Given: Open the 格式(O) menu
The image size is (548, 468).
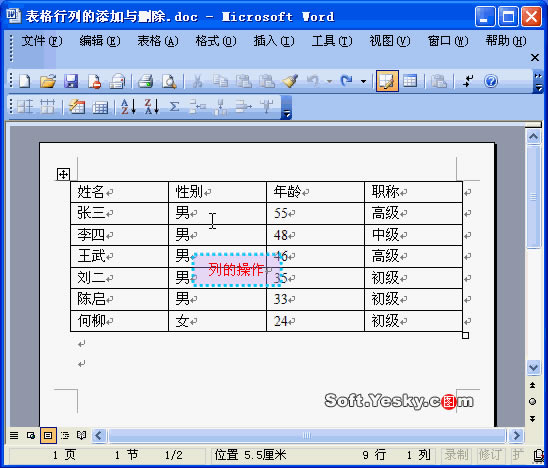Looking at the screenshot, I should [x=216, y=41].
